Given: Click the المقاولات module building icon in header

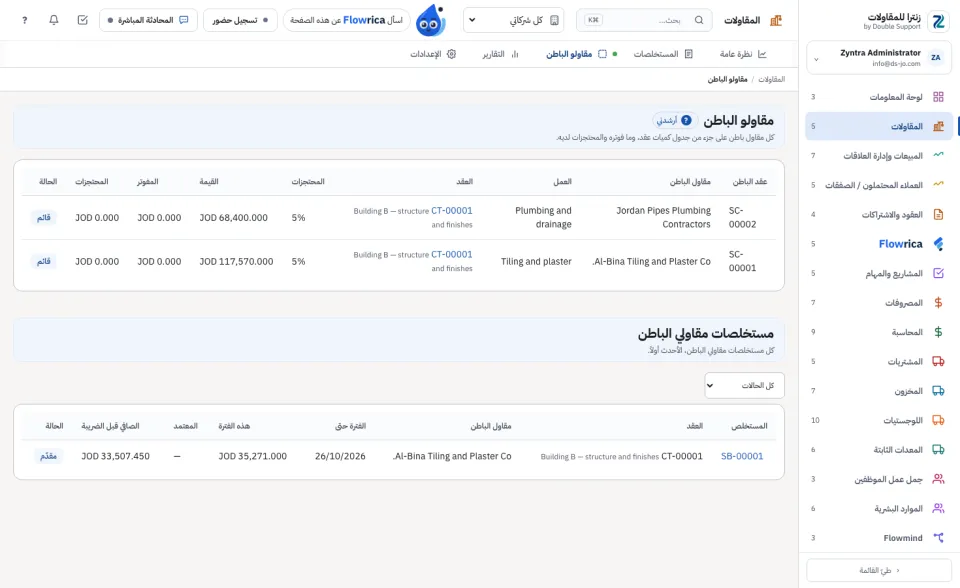Looking at the screenshot, I should tap(776, 20).
